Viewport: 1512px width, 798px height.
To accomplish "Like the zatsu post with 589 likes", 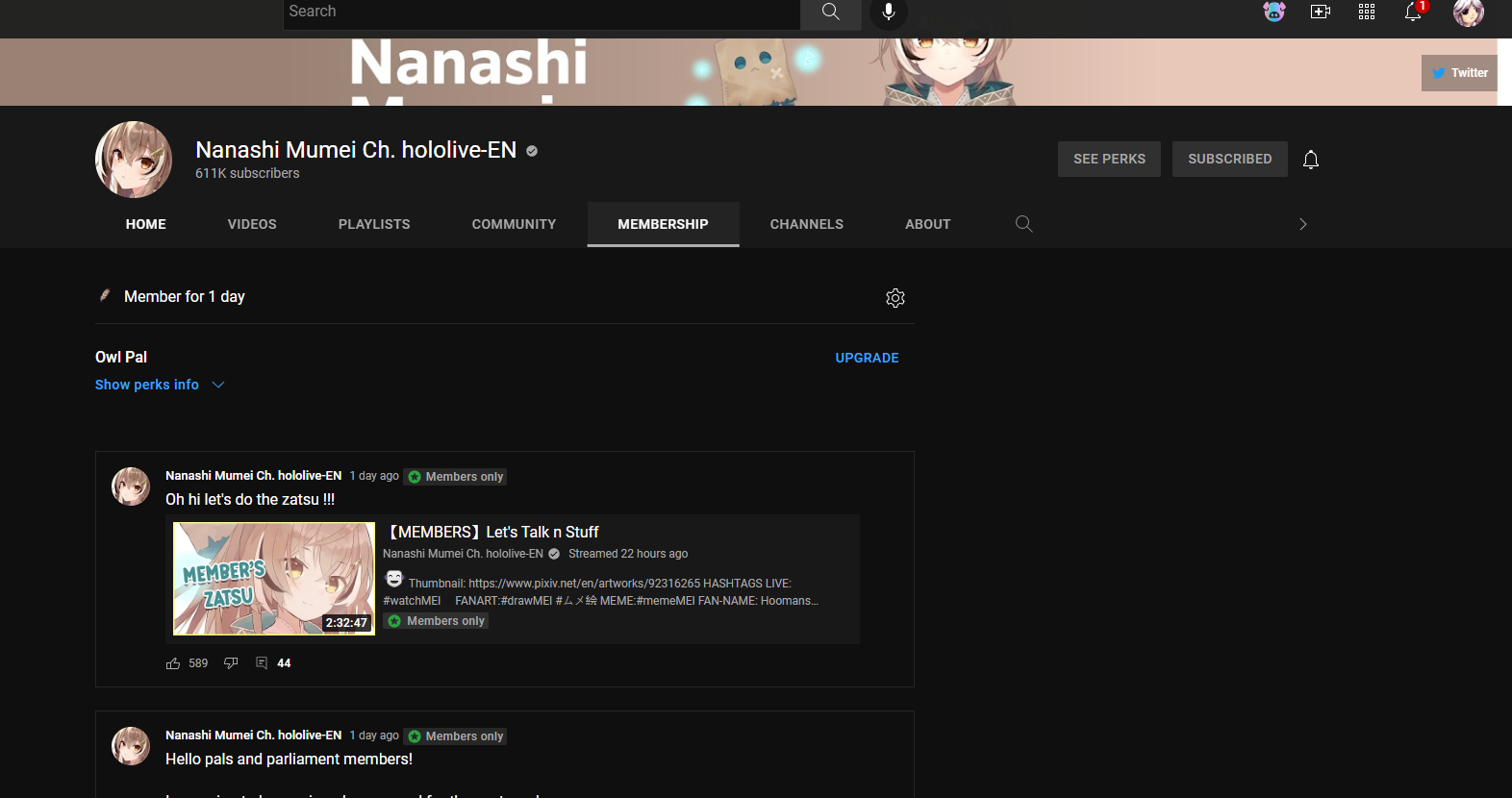I will (x=173, y=663).
